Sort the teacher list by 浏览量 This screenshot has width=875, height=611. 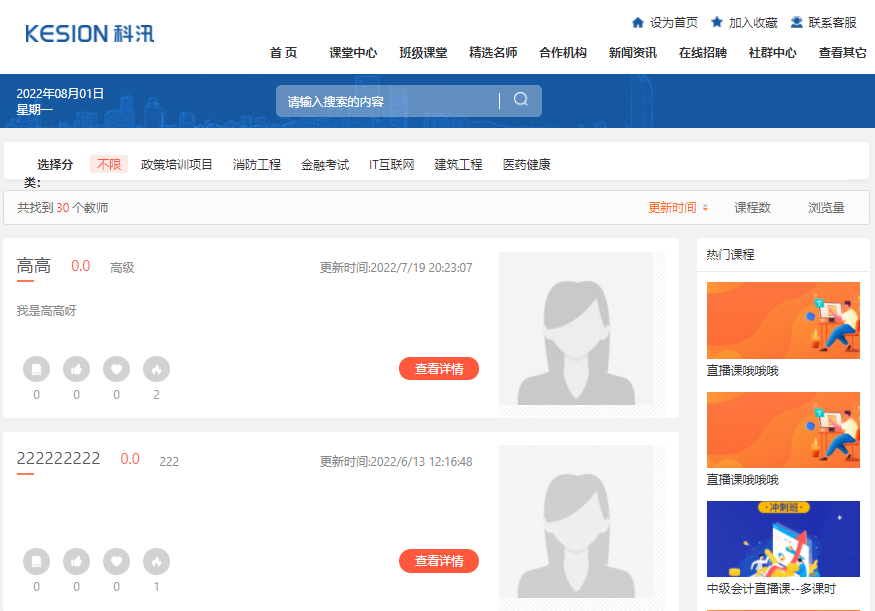pyautogui.click(x=826, y=208)
